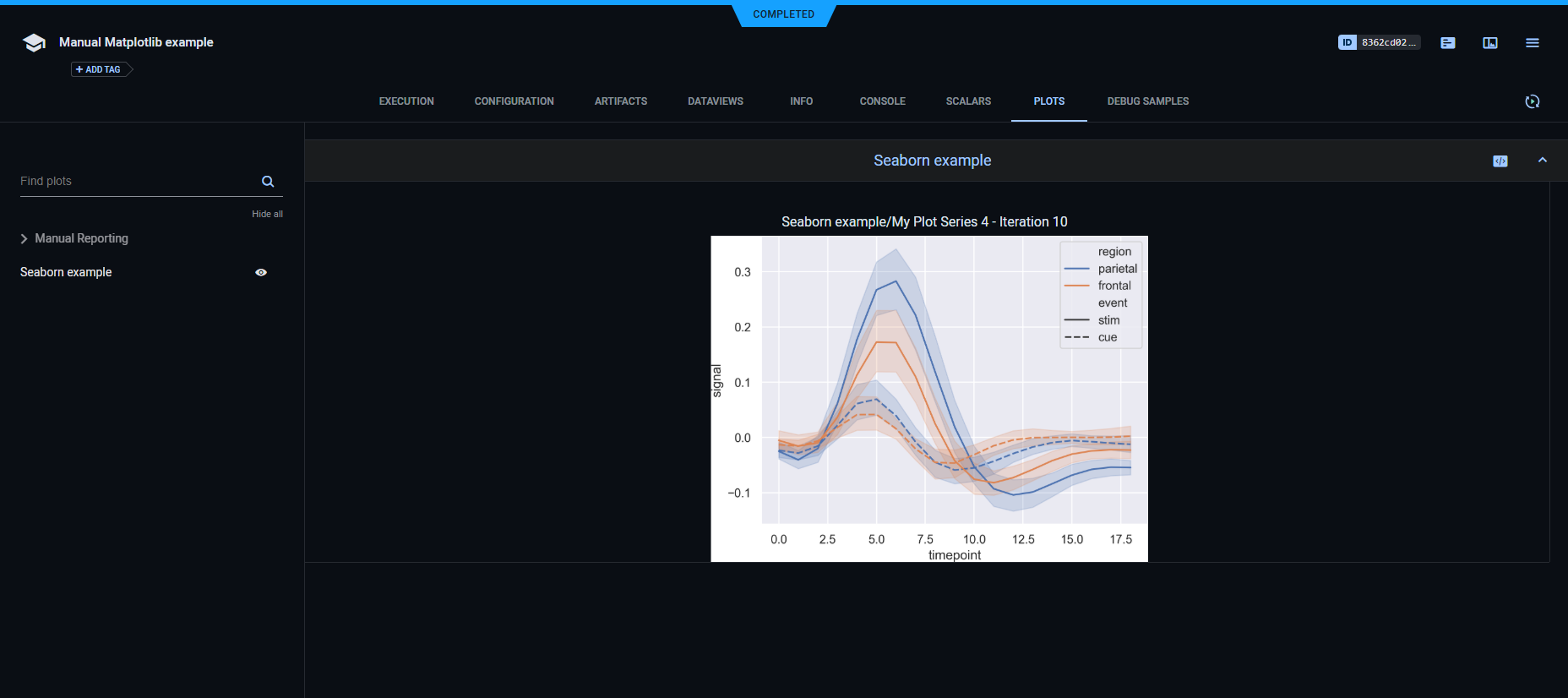Select Seaborn example in the plots list
Viewport: 1568px width, 698px height.
coord(66,272)
